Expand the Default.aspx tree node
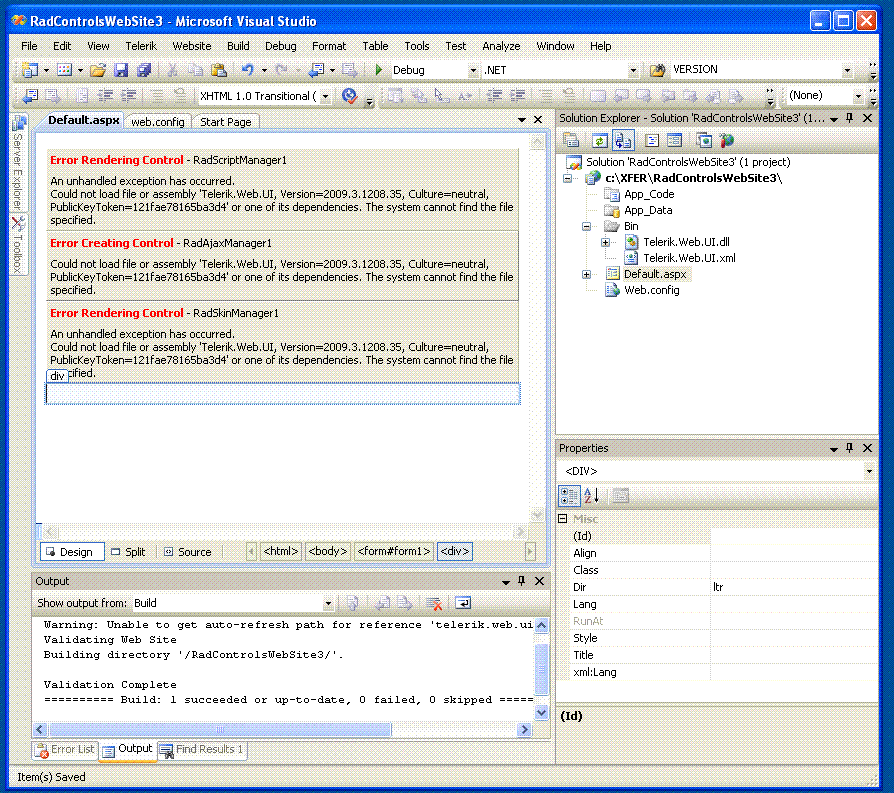 [586, 274]
